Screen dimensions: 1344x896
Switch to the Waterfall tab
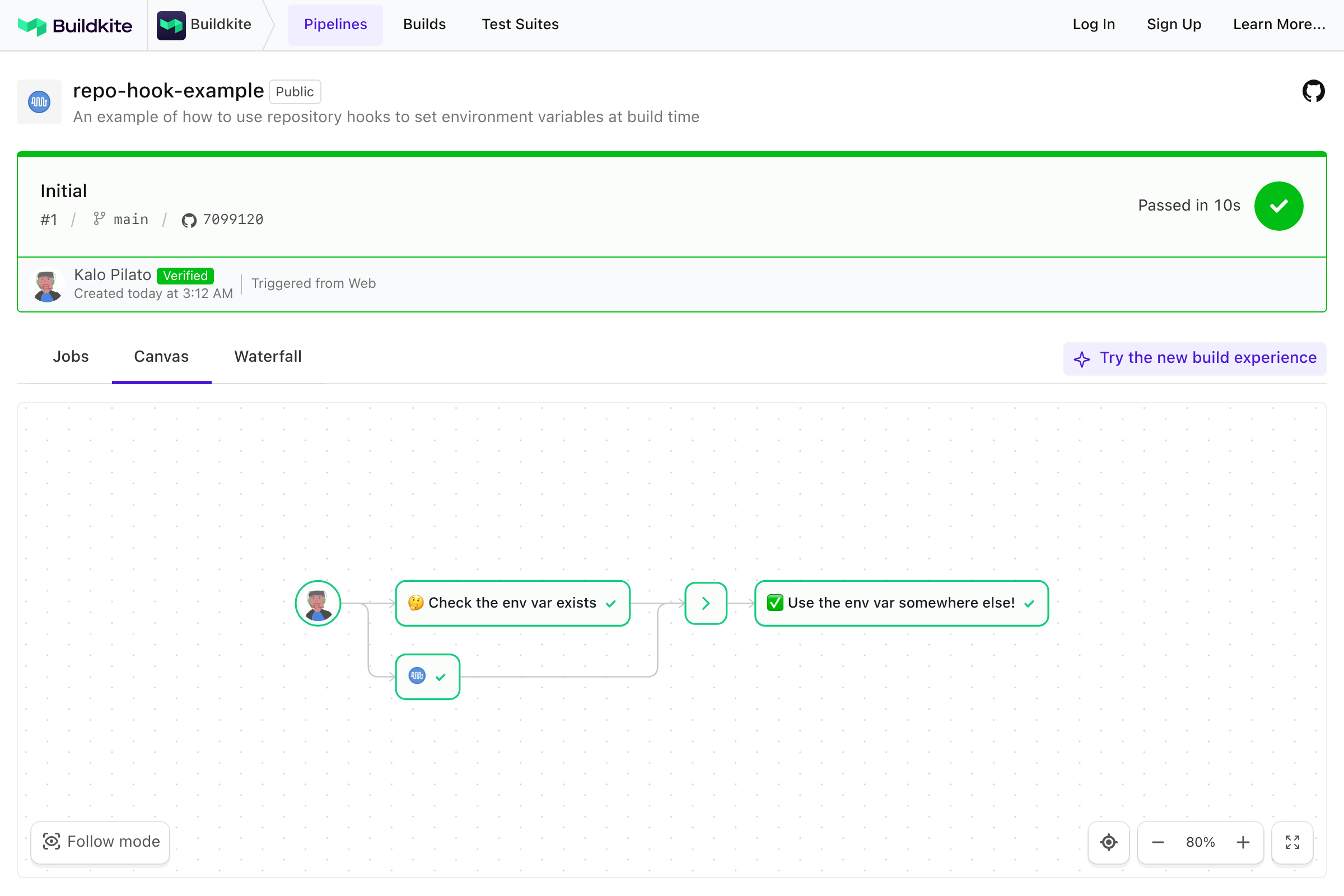coord(268,357)
